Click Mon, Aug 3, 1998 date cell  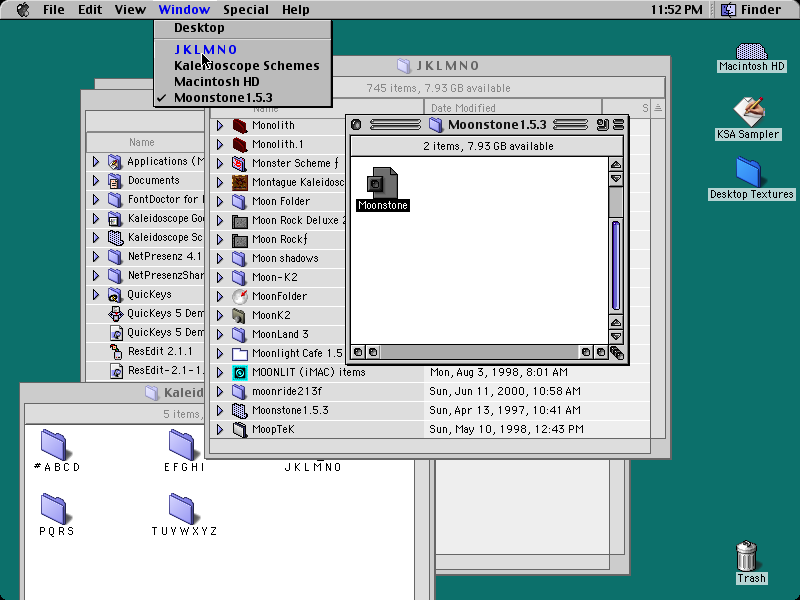tap(498, 372)
